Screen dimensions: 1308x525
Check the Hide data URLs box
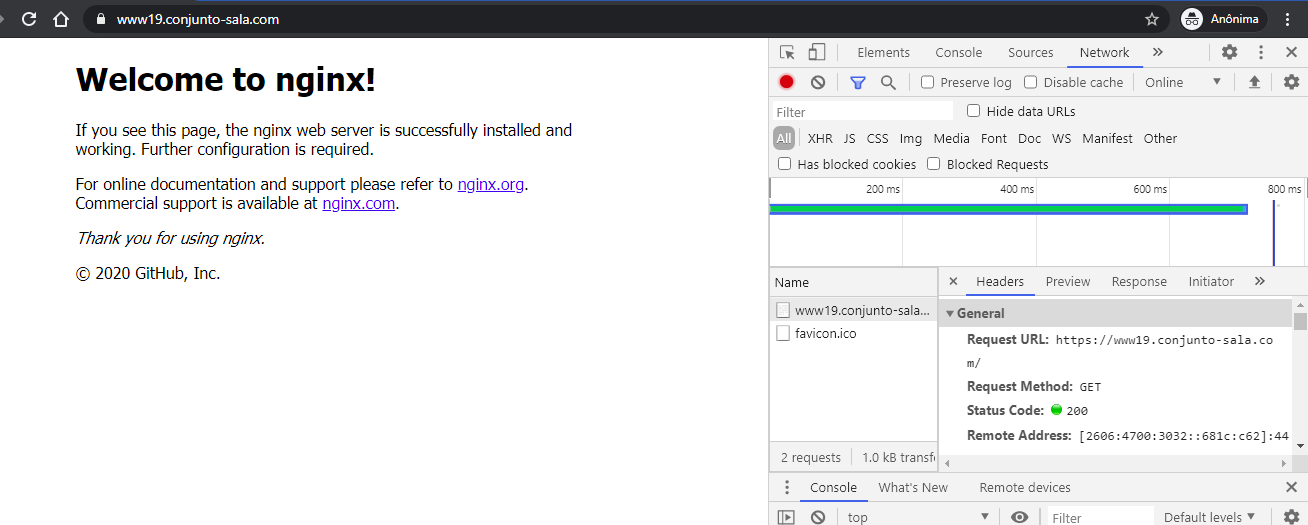[x=974, y=111]
